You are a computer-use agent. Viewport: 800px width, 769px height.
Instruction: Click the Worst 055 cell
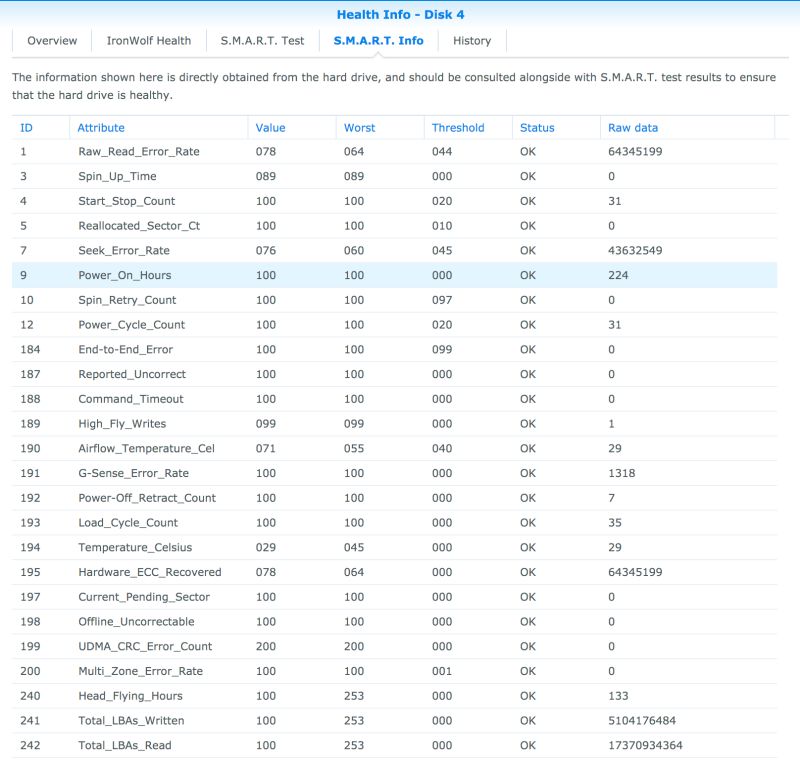coord(354,449)
